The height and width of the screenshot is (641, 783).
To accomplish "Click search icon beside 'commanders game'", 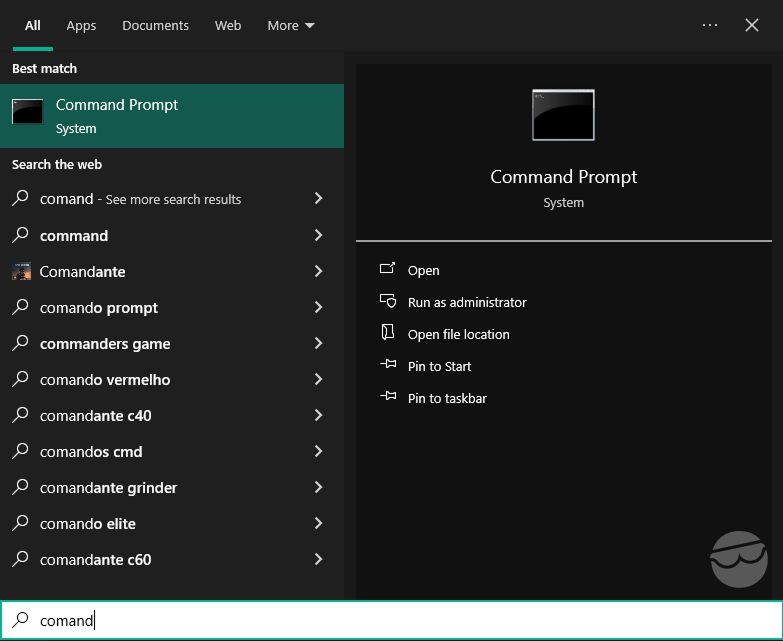I will [x=20, y=342].
